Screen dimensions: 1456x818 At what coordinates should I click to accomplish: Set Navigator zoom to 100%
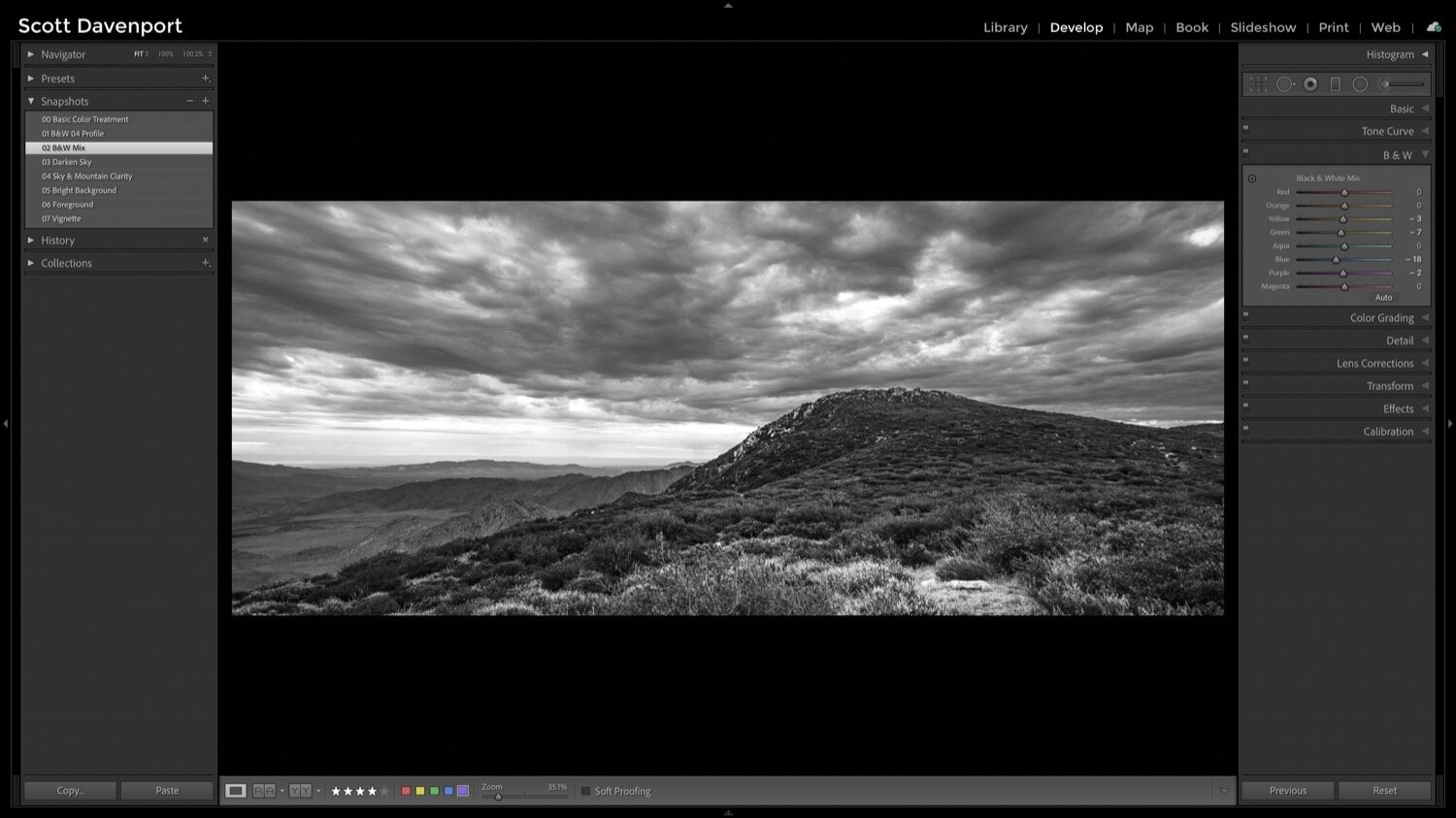point(166,54)
